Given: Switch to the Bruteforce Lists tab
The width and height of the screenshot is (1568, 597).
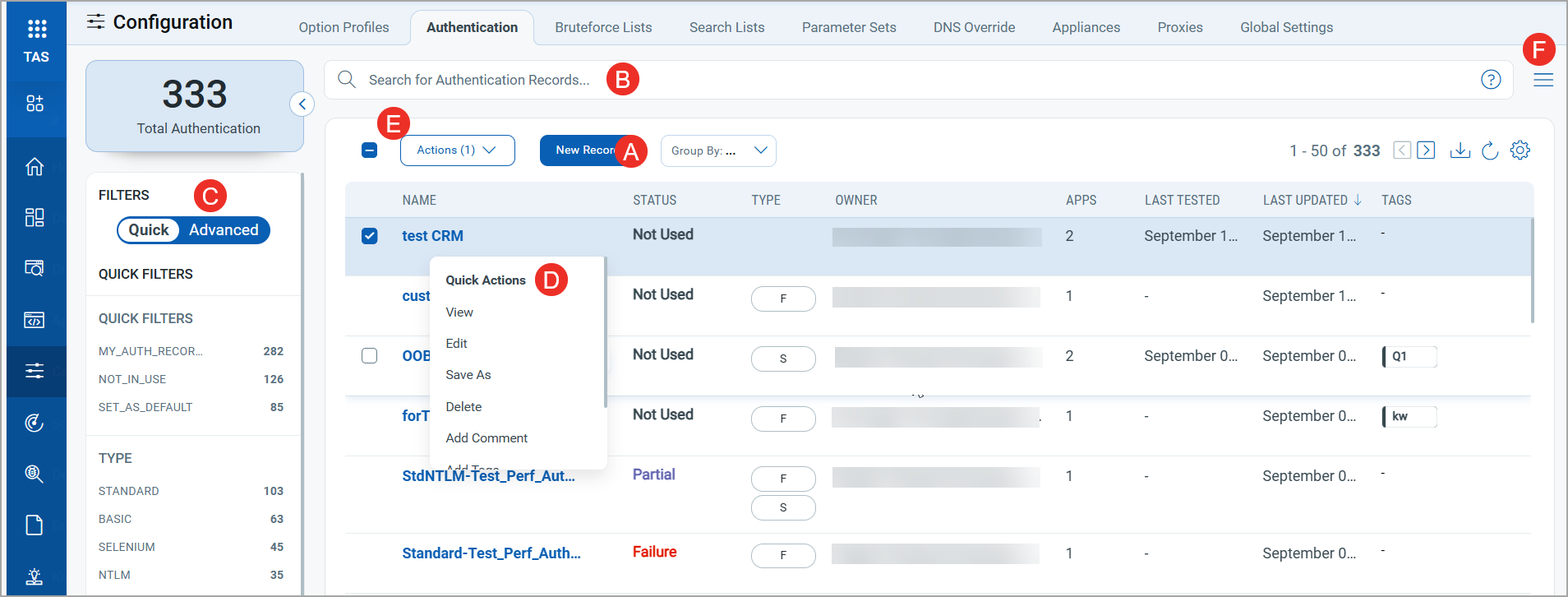Looking at the screenshot, I should coord(602,27).
